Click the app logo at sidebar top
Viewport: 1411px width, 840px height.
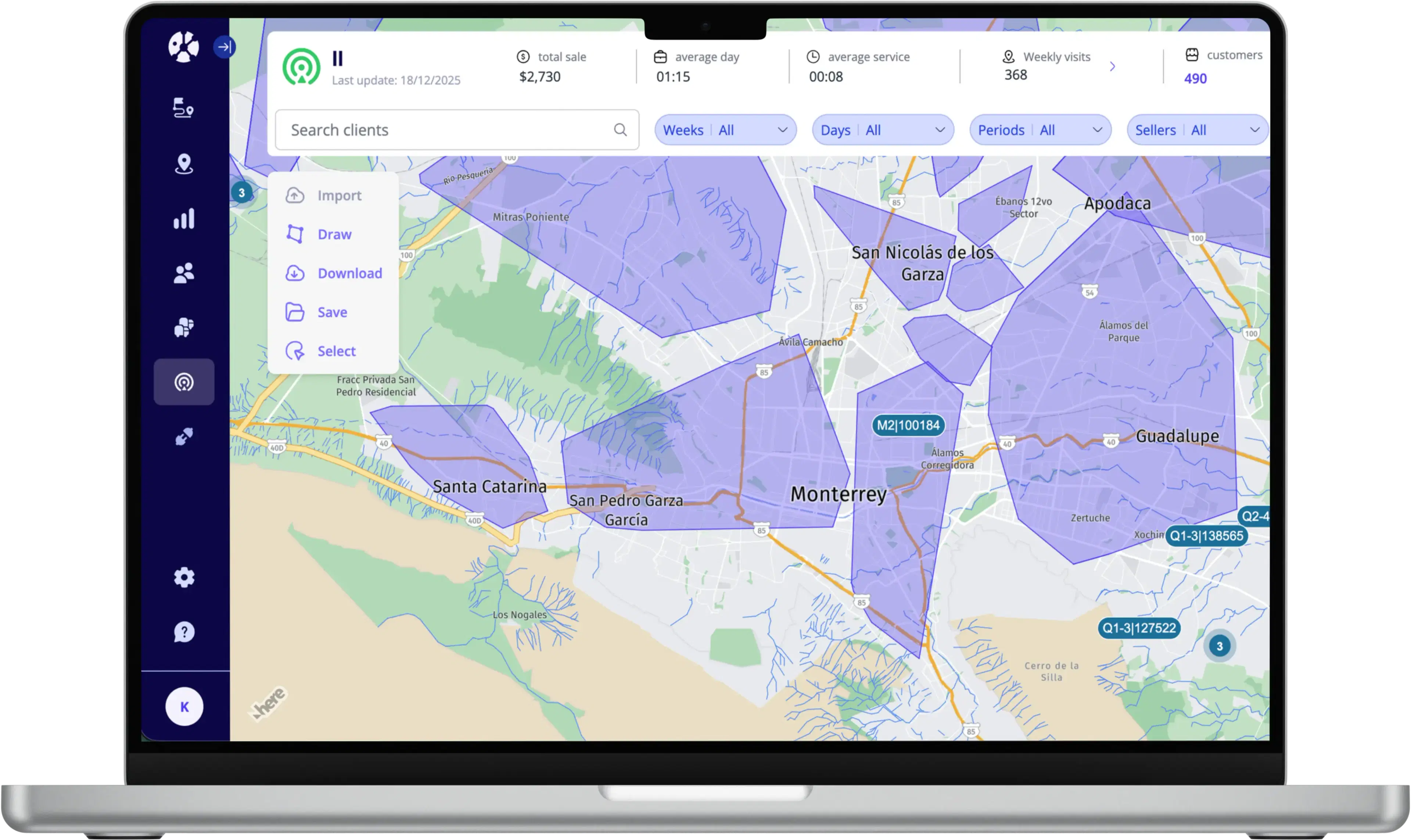pyautogui.click(x=184, y=46)
